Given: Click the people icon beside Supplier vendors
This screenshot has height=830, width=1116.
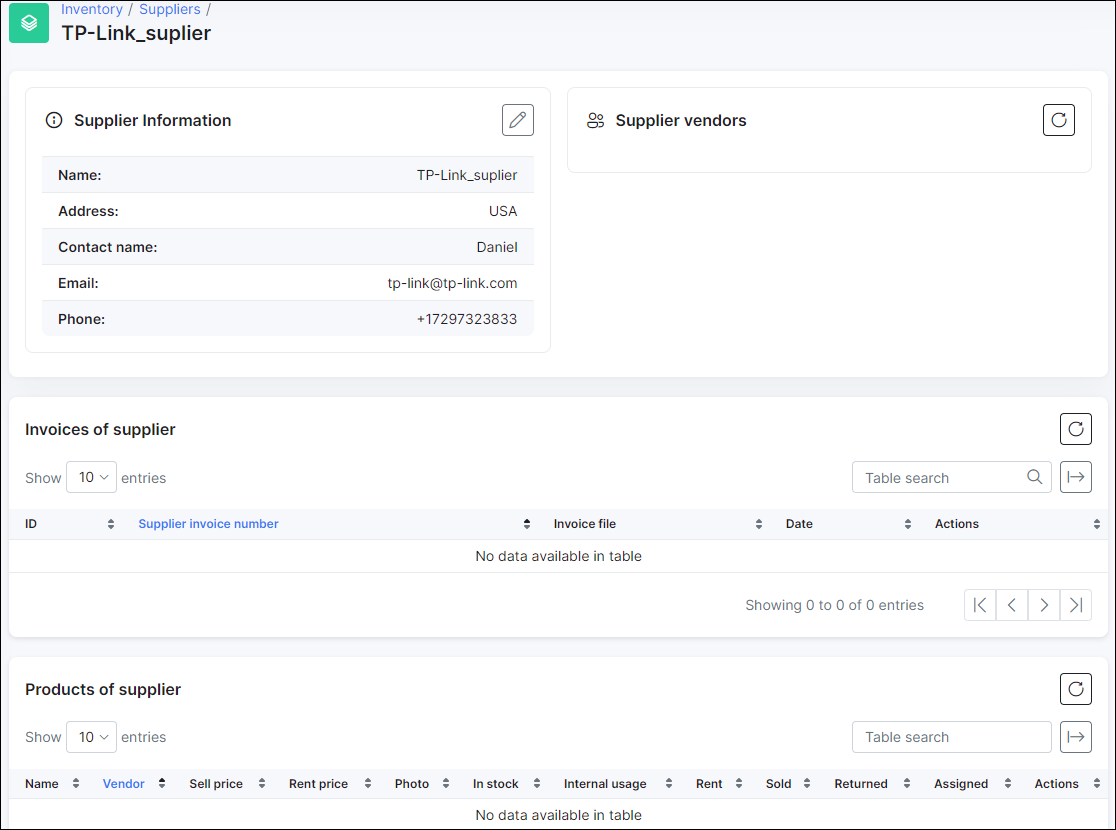Looking at the screenshot, I should coord(596,120).
